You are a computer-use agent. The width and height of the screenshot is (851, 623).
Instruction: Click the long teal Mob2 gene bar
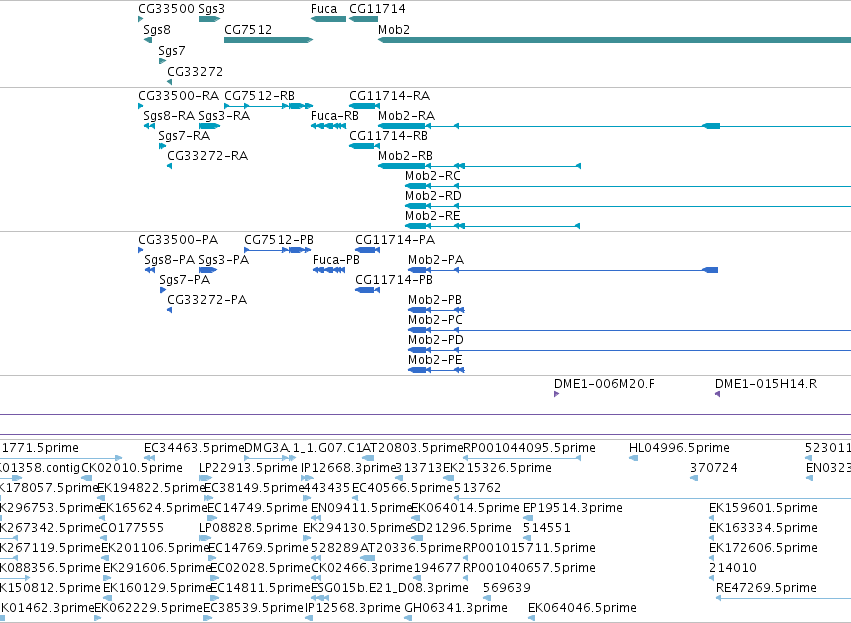(614, 40)
